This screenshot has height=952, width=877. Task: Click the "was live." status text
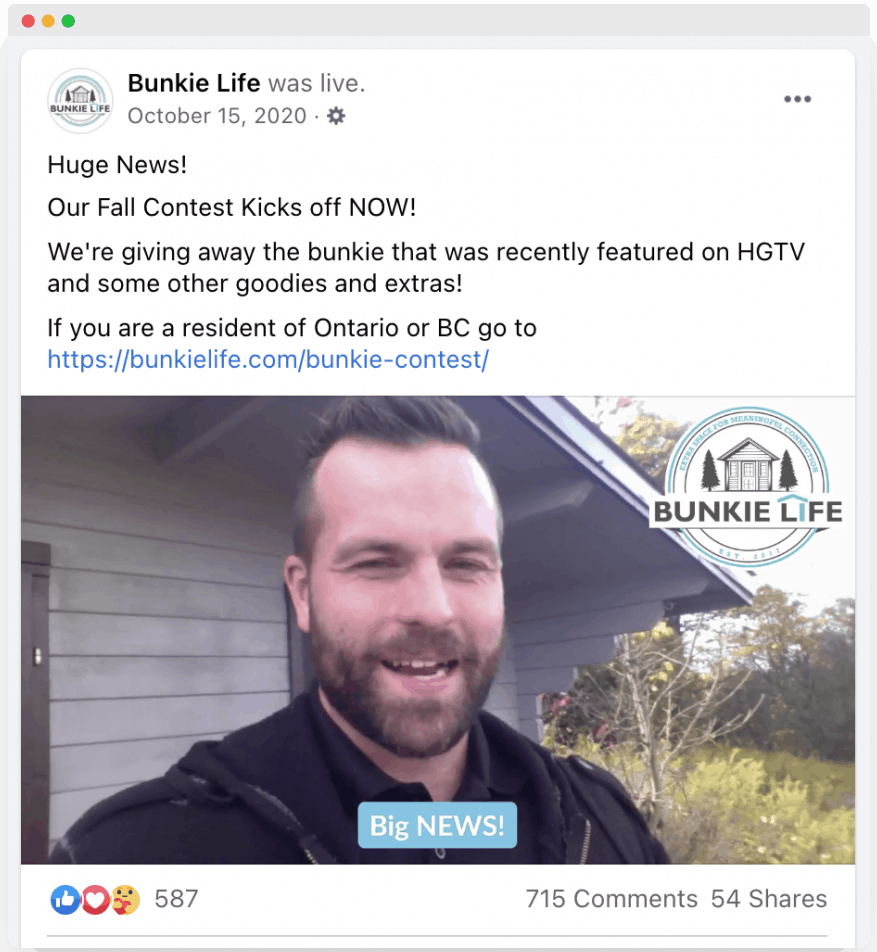[316, 83]
